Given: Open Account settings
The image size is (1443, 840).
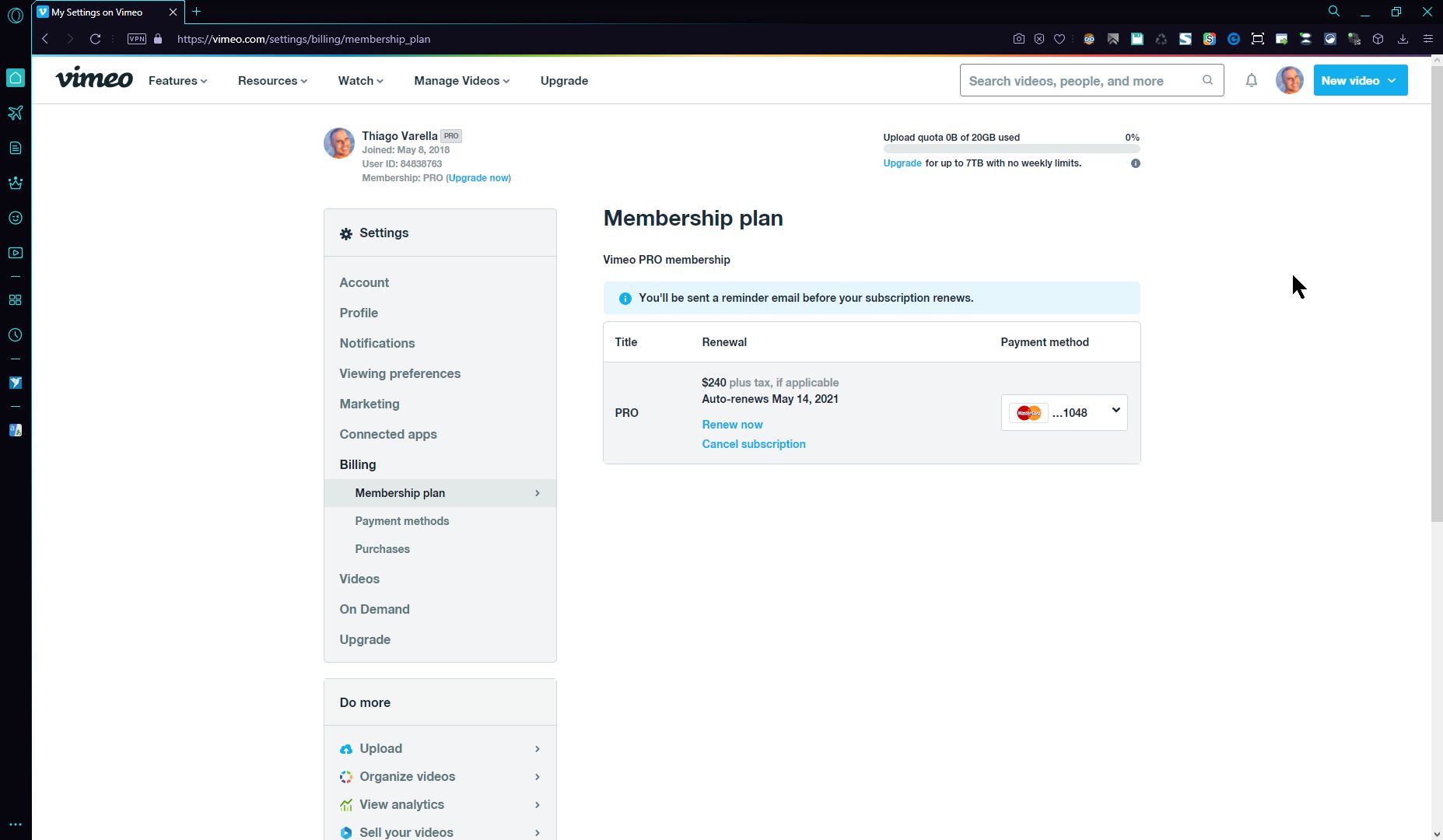Looking at the screenshot, I should pos(364,283).
